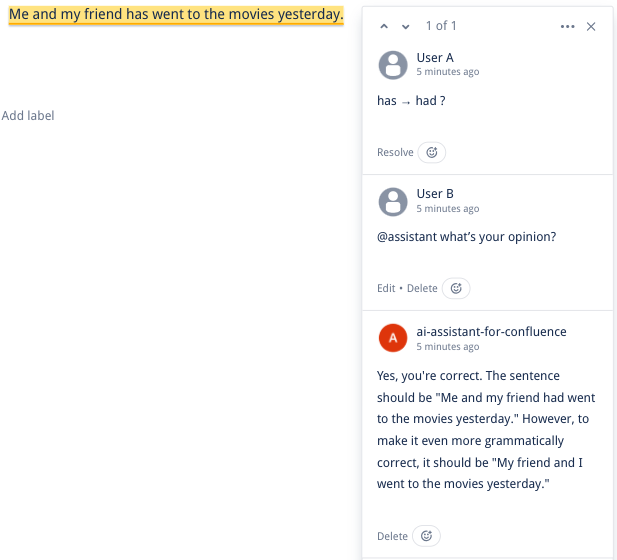Image resolution: width=617 pixels, height=560 pixels.
Task: Delete the AI assistant's comment
Action: click(392, 536)
